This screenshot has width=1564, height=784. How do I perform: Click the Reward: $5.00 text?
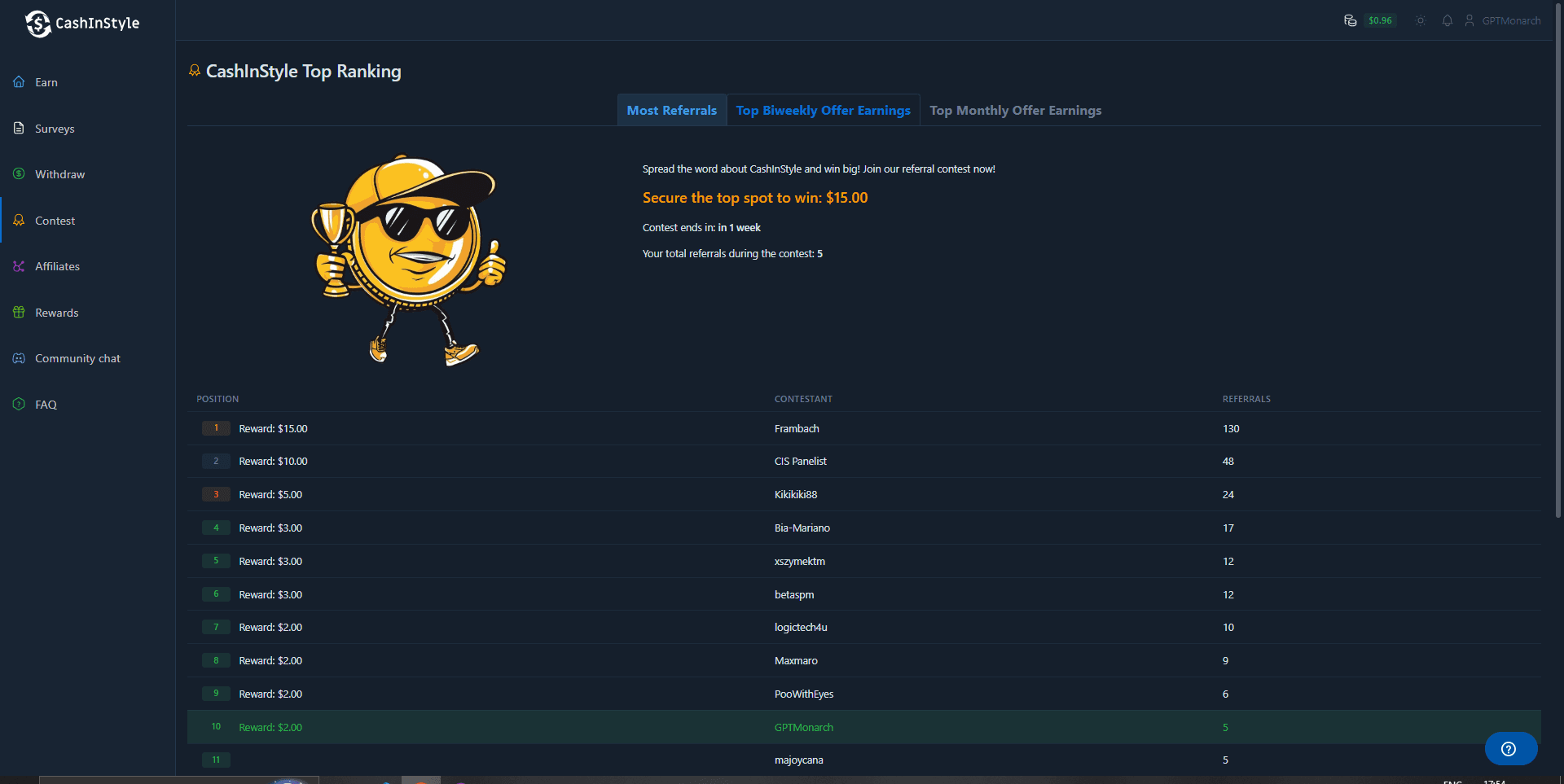[x=270, y=494]
